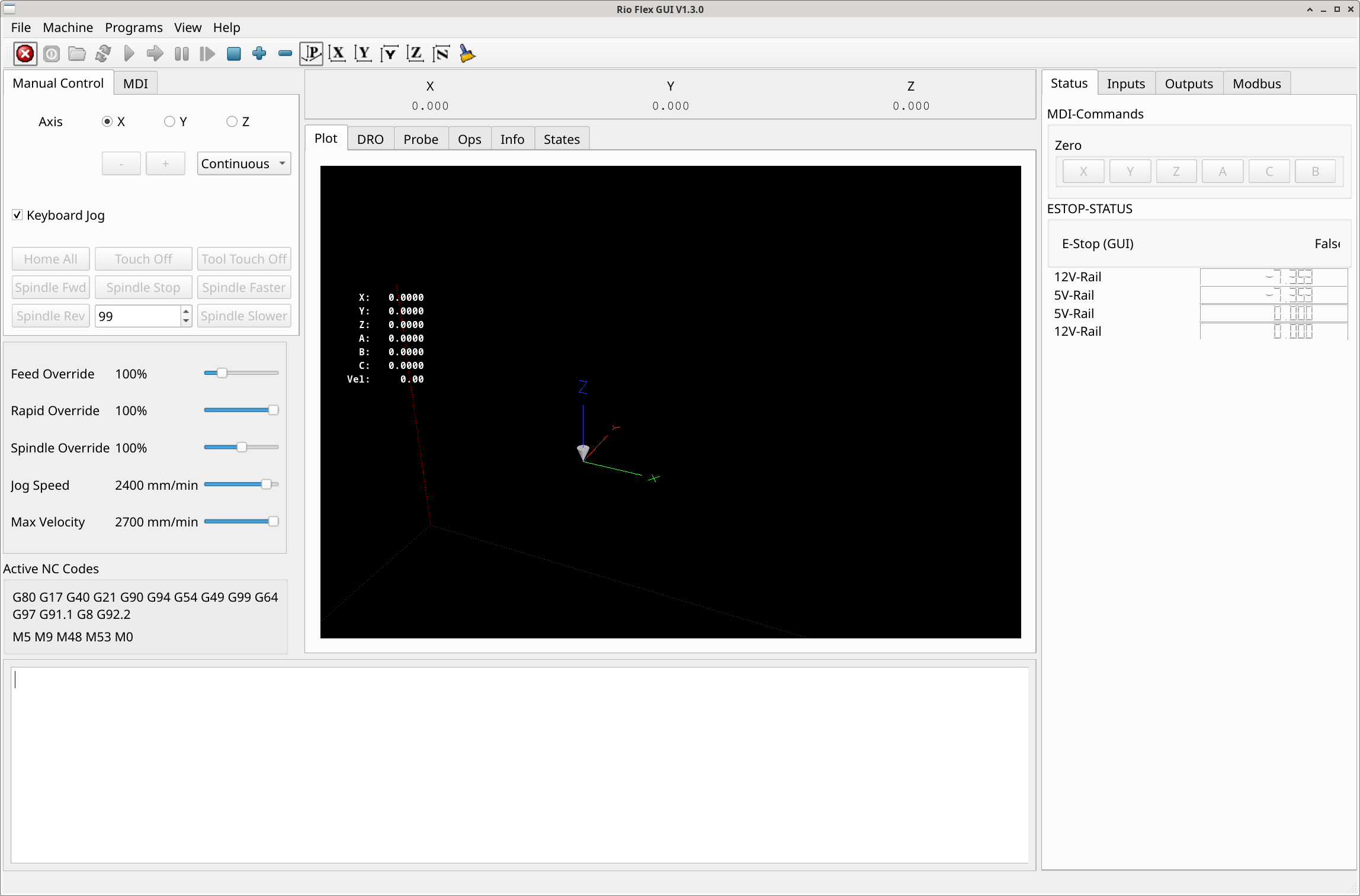Click the blue stop square icon
1360x896 pixels.
[x=233, y=54]
